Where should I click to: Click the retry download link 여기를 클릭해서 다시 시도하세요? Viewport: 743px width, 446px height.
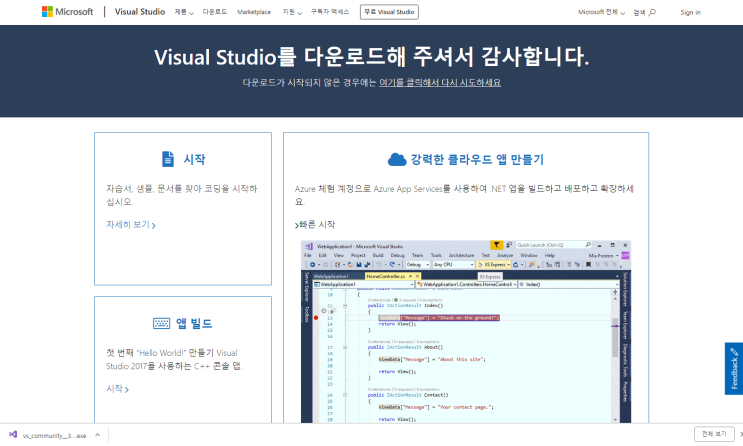click(x=440, y=82)
